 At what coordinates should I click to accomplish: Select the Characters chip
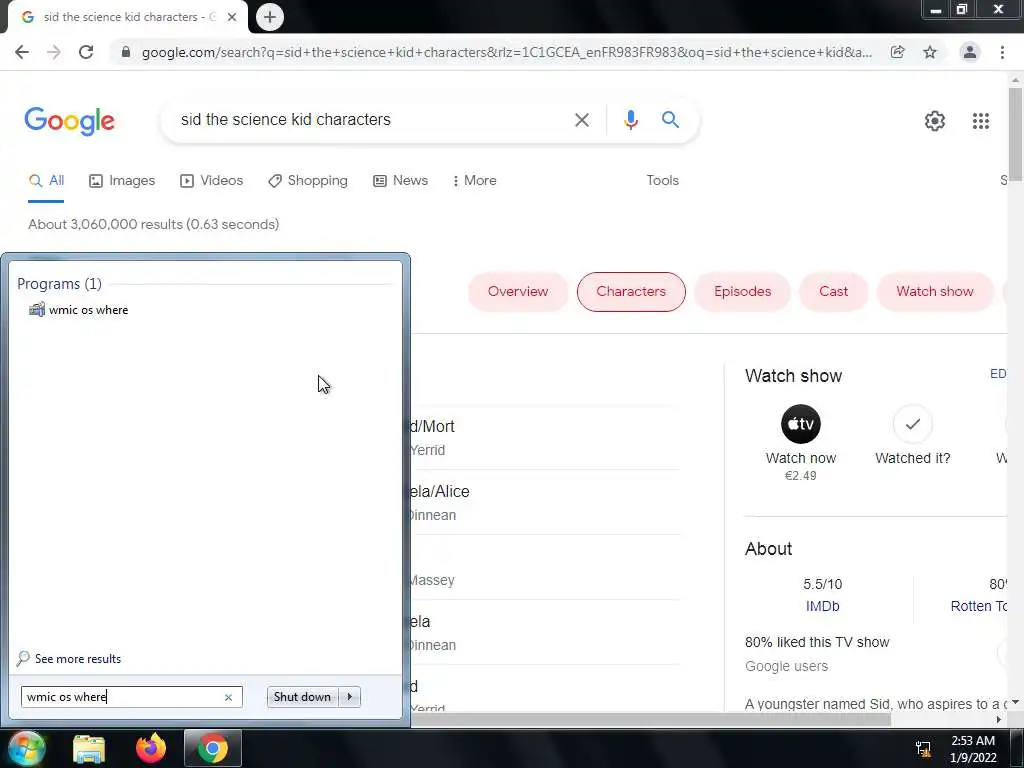click(x=631, y=292)
